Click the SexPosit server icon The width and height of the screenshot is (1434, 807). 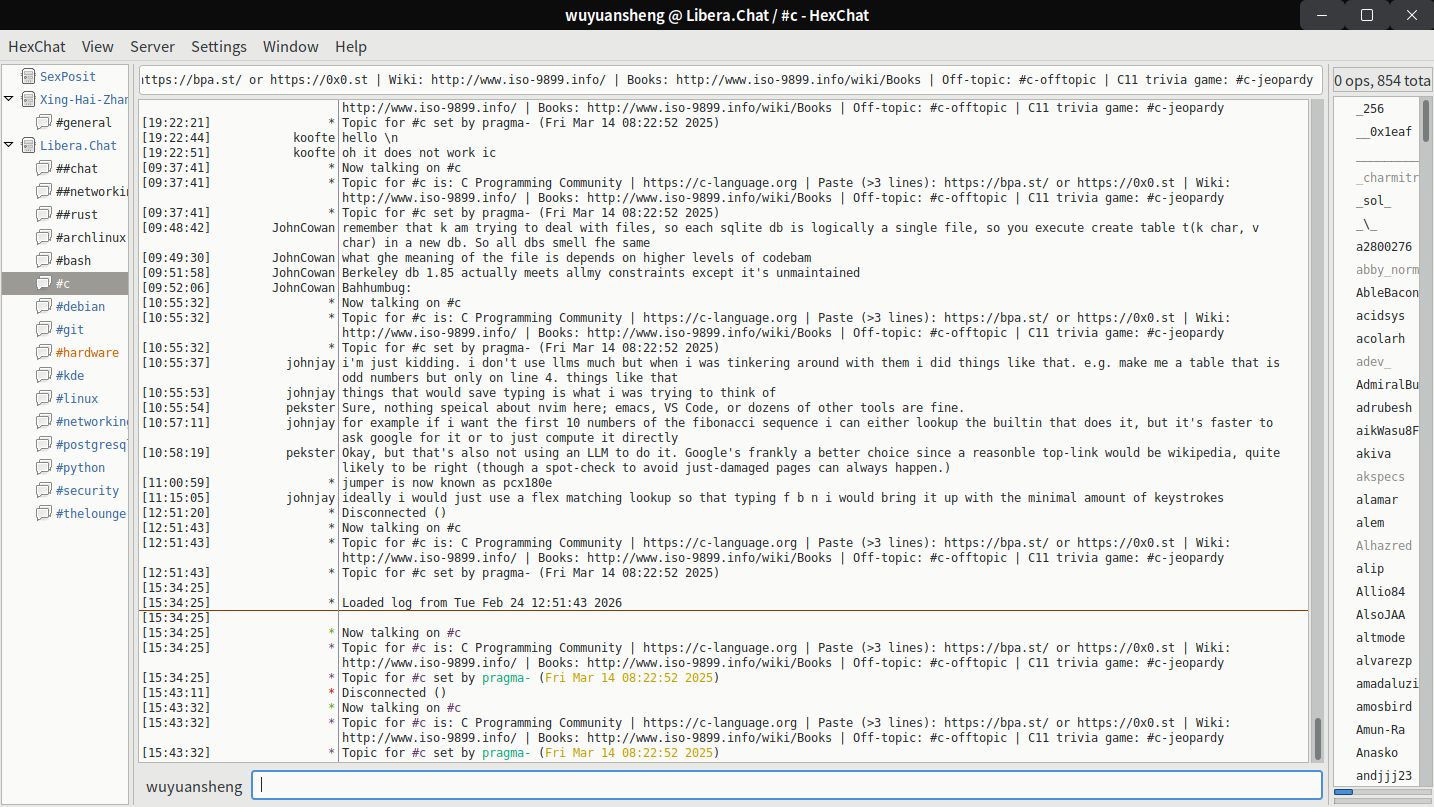coord(28,76)
